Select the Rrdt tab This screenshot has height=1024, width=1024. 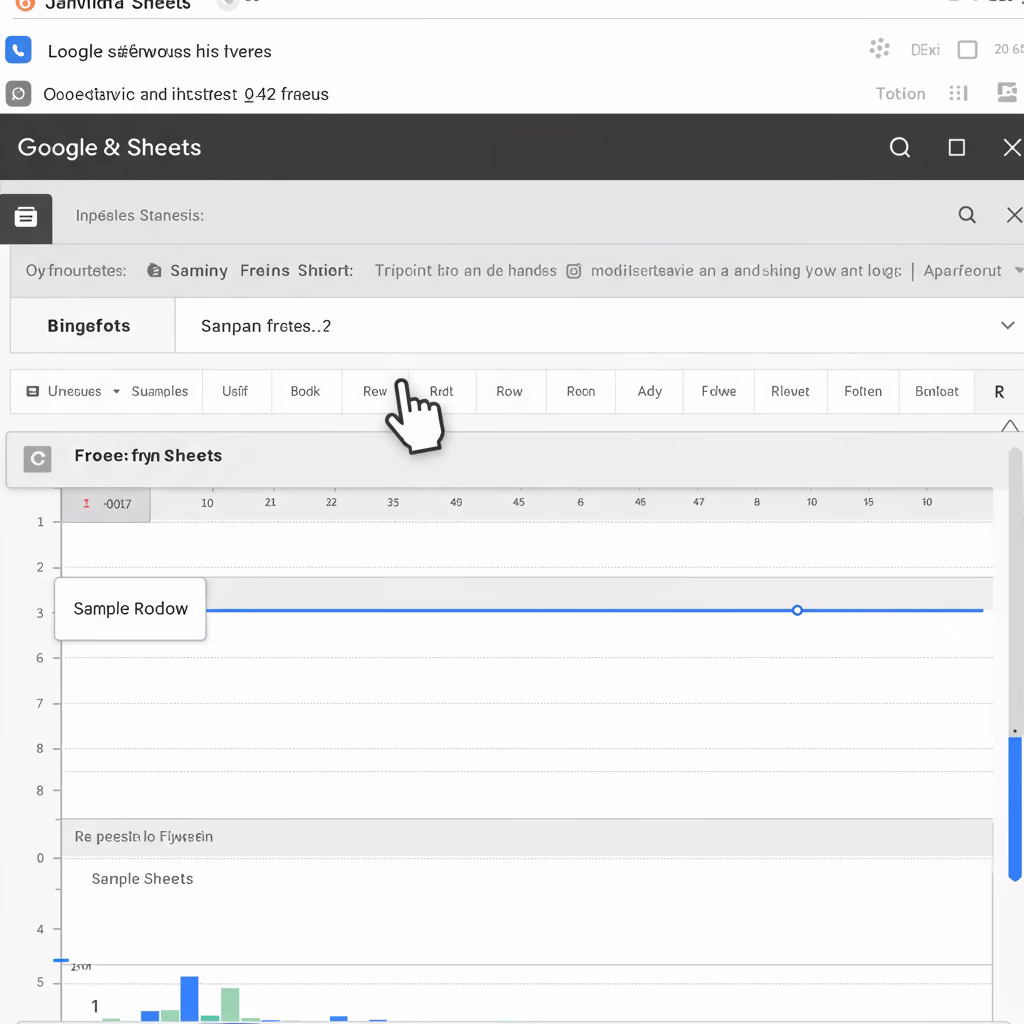(x=441, y=391)
